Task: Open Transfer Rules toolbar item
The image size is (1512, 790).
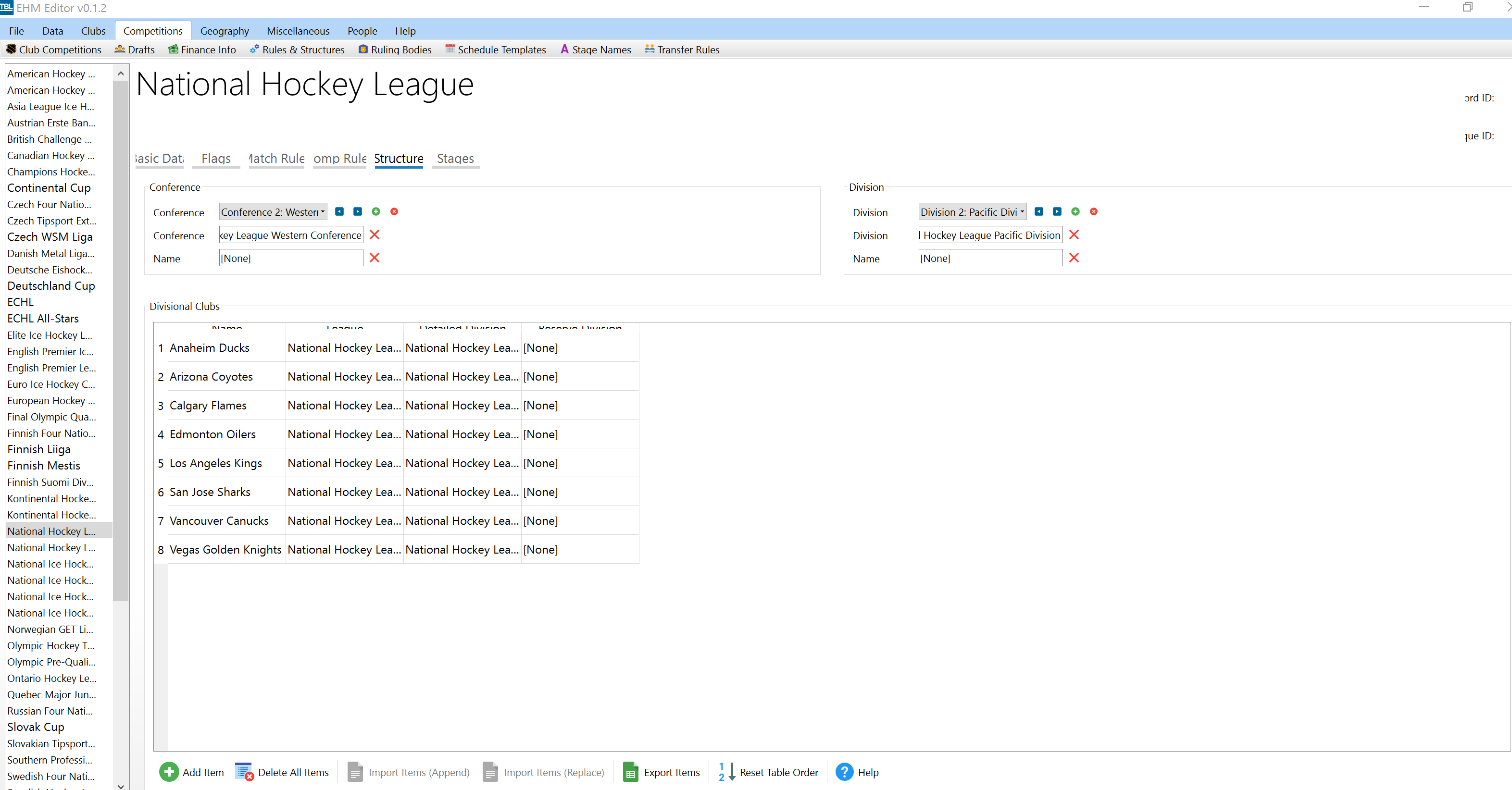Action: pos(681,50)
